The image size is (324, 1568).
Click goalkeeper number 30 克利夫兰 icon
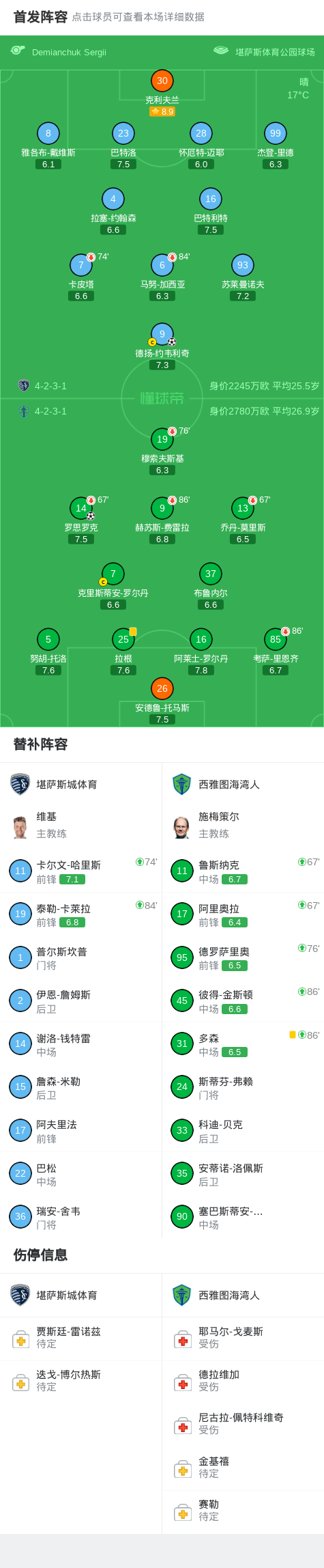pyautogui.click(x=162, y=81)
